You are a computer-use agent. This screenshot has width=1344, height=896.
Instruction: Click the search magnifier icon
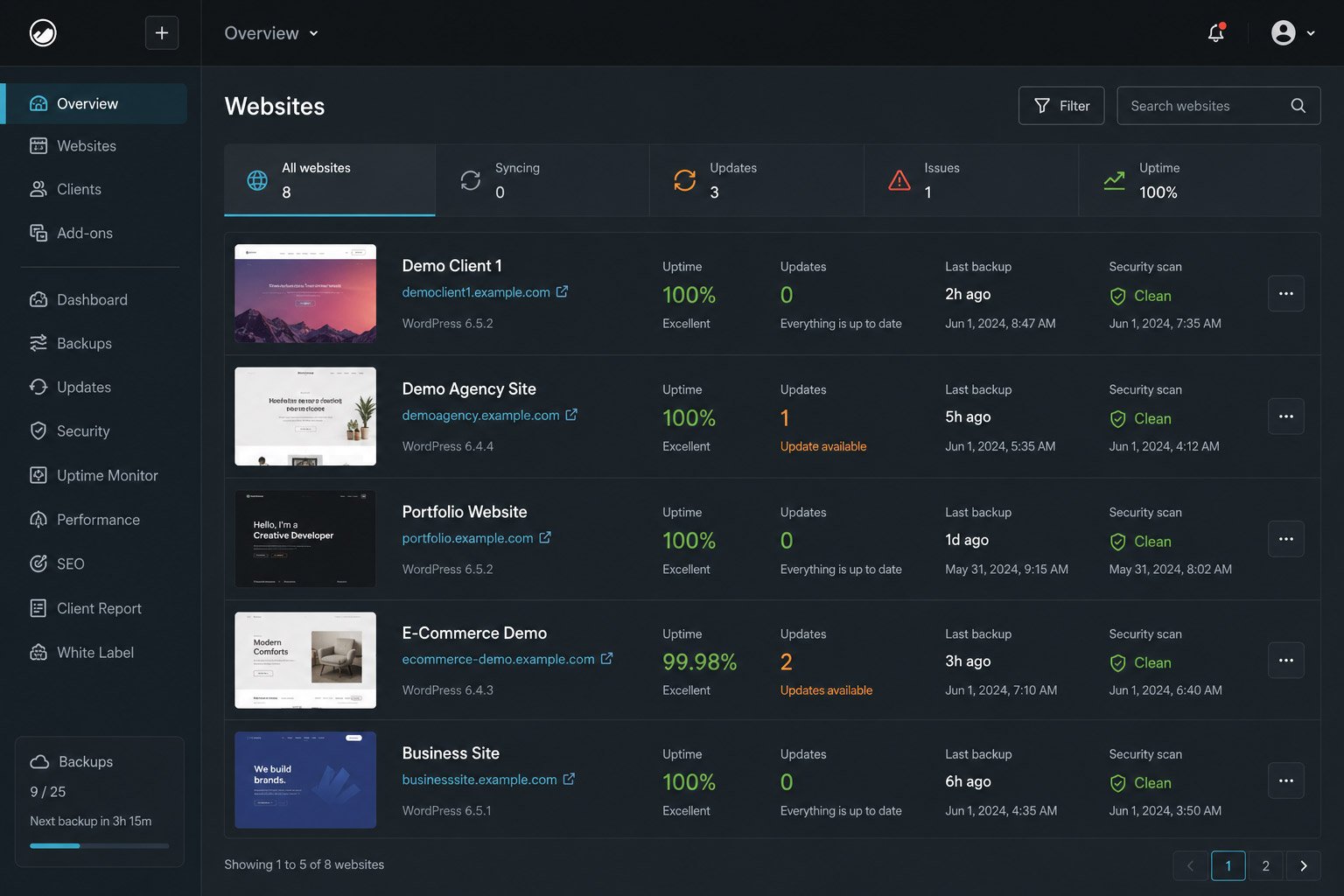[1298, 106]
